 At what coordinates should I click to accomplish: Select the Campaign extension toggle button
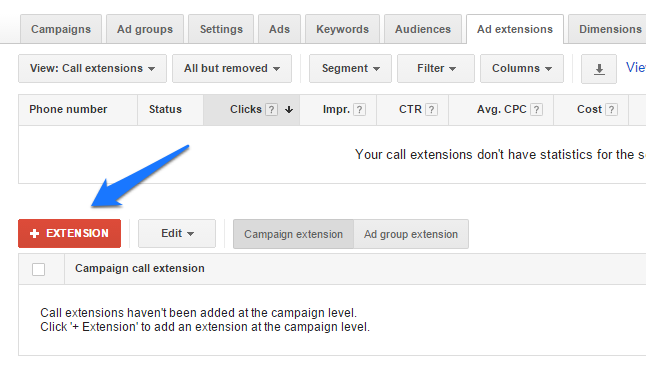pyautogui.click(x=293, y=234)
